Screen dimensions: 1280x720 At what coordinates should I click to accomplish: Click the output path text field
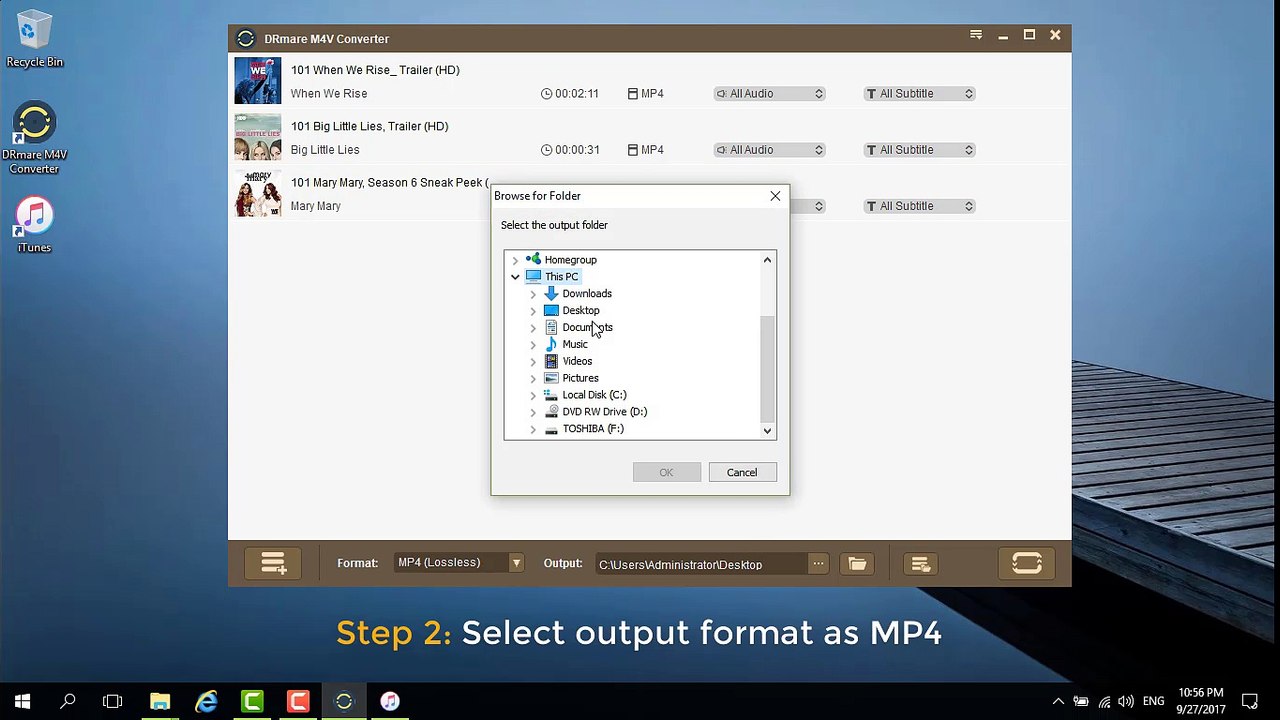click(x=702, y=565)
